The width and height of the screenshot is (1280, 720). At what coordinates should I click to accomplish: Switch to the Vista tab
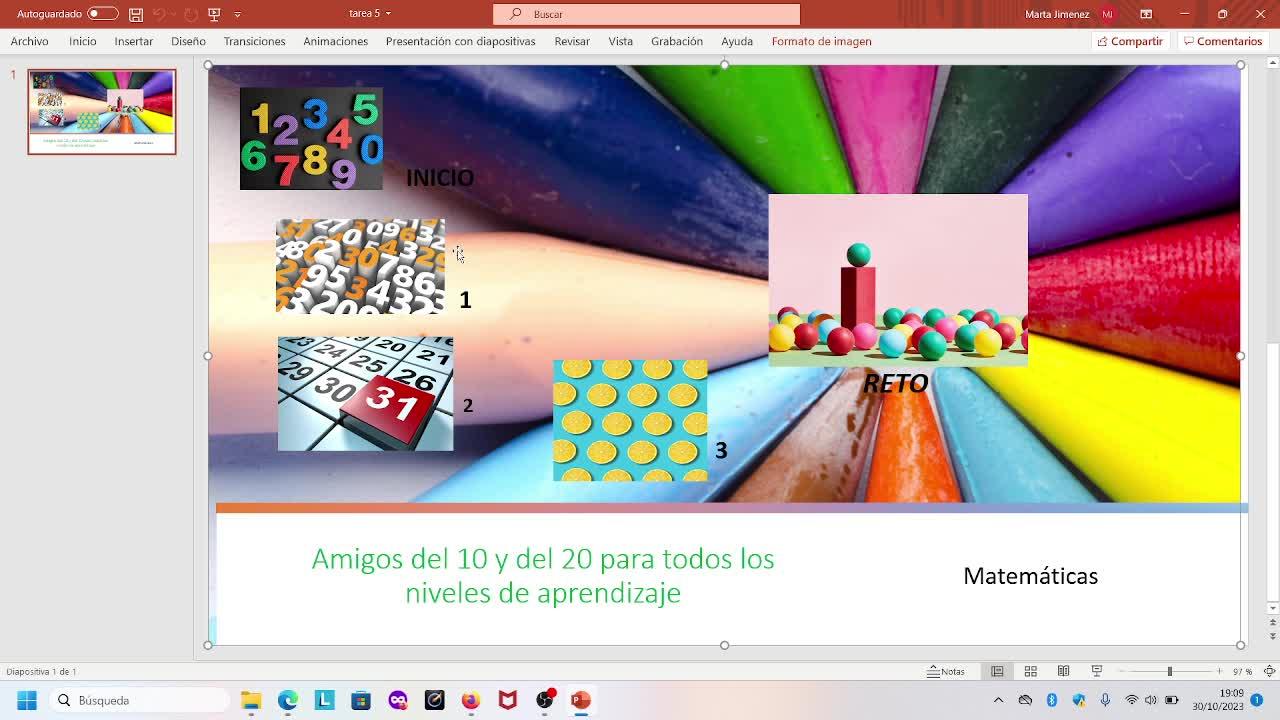coord(621,41)
